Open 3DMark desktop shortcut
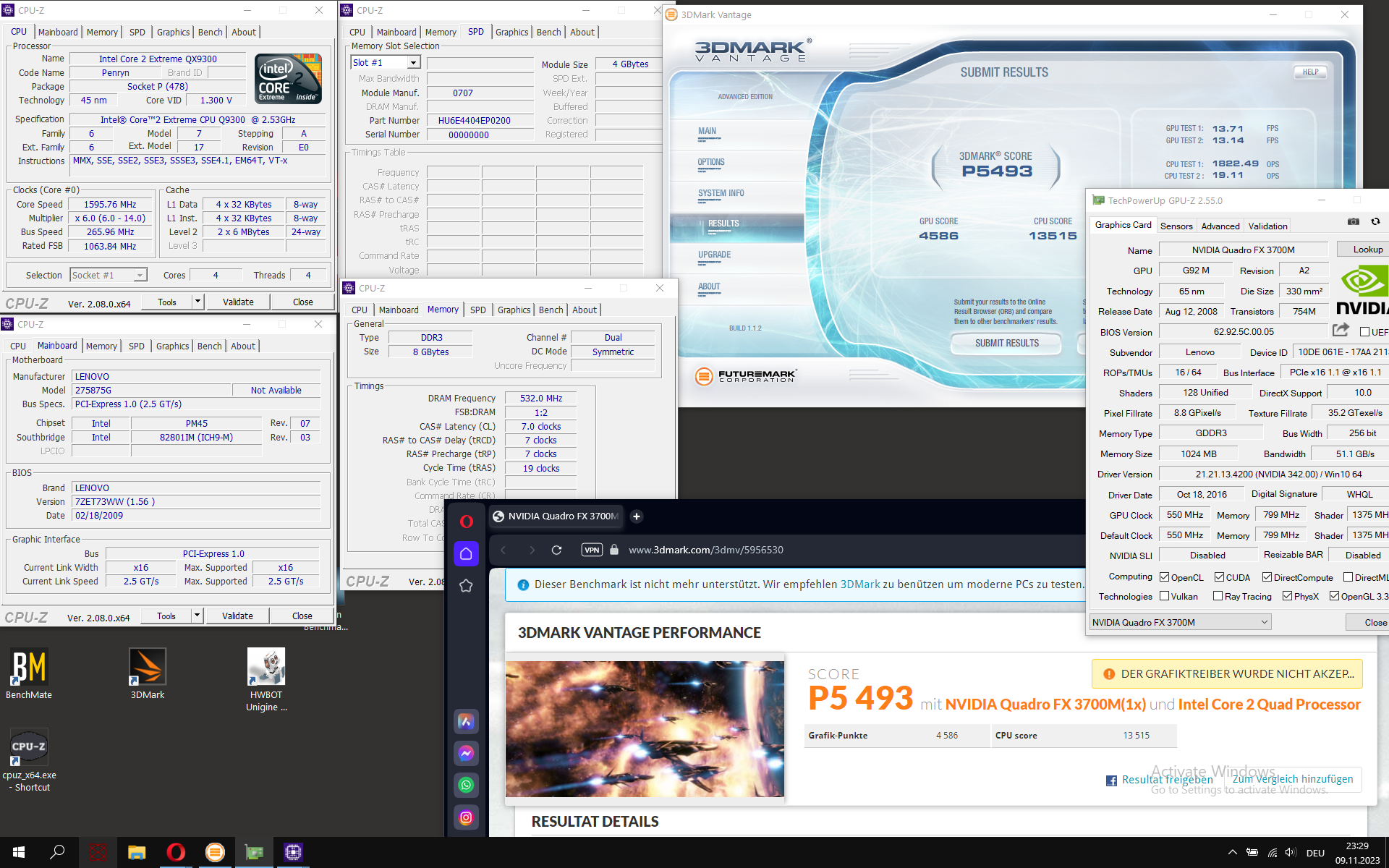Image resolution: width=1389 pixels, height=868 pixels. tap(148, 673)
